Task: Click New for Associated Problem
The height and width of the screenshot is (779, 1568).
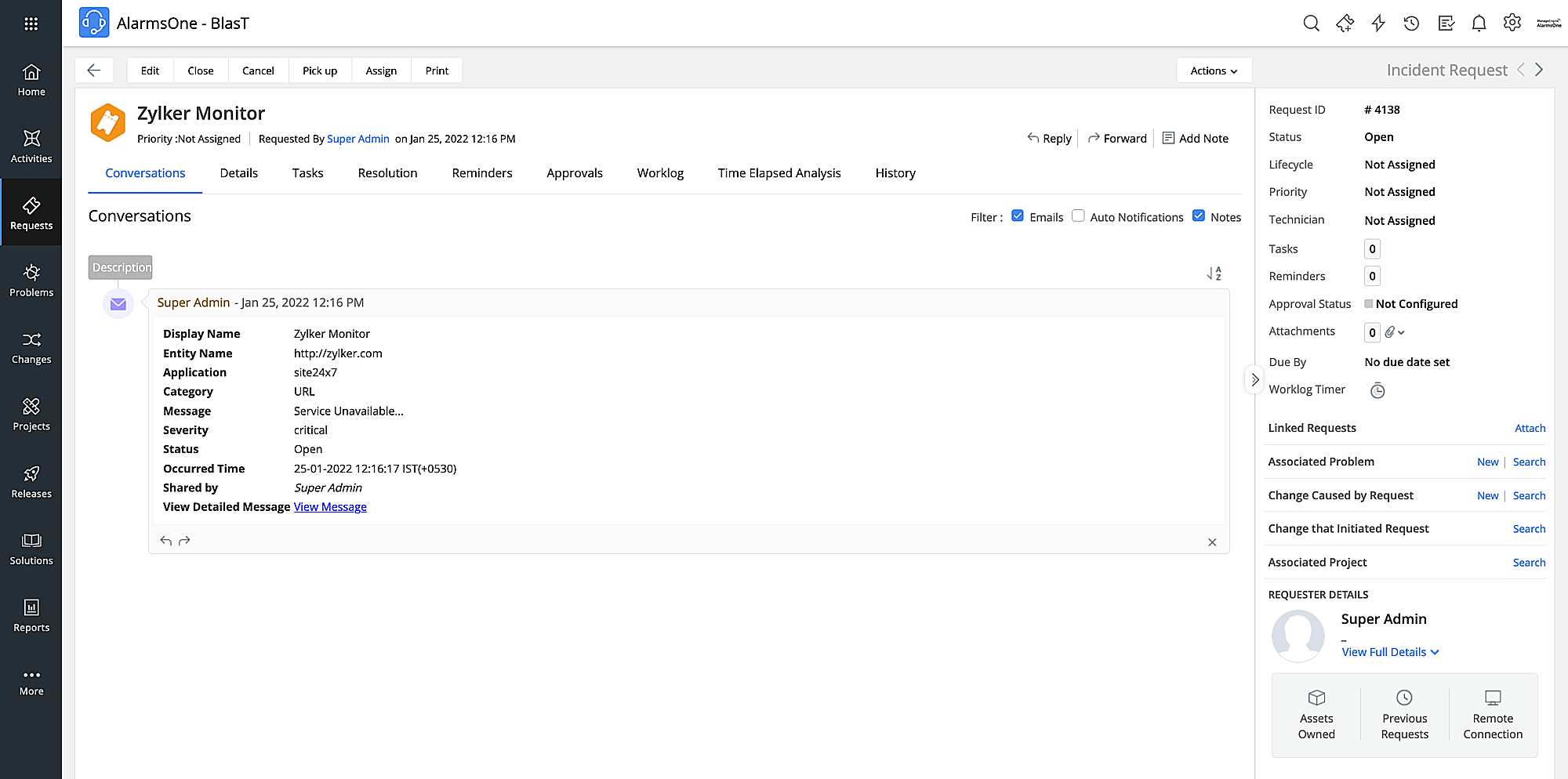Action: (x=1487, y=462)
